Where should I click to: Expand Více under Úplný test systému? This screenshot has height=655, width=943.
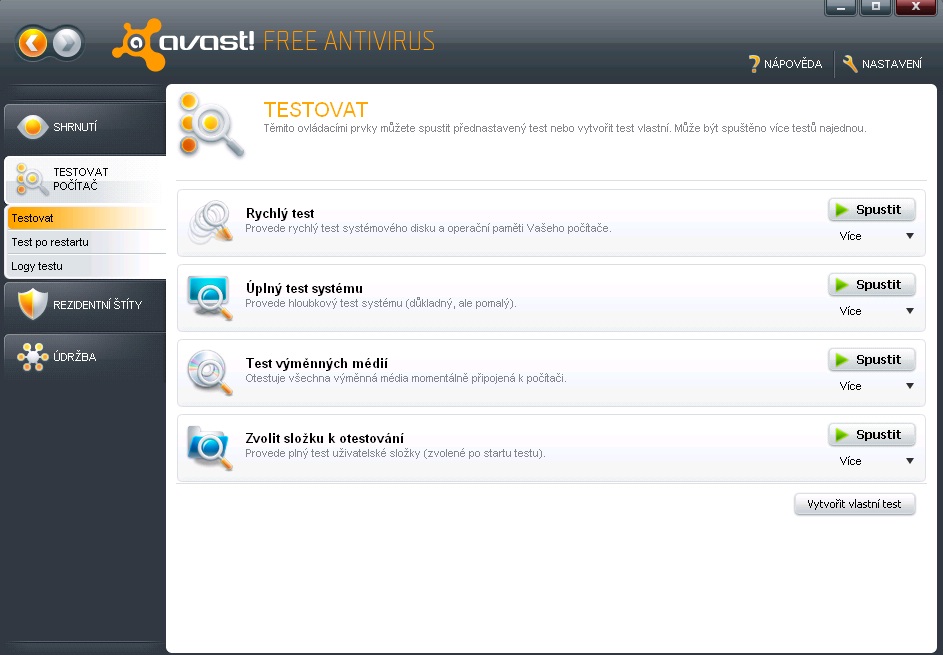(876, 311)
